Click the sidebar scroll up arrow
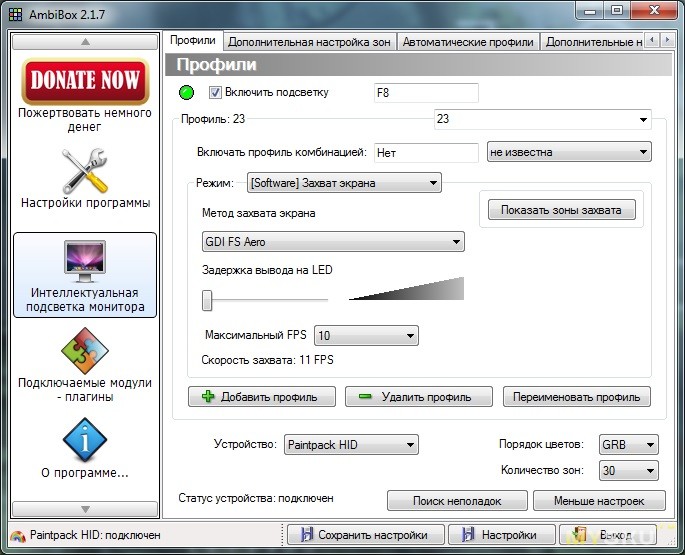The height and width of the screenshot is (555, 685). (85, 42)
